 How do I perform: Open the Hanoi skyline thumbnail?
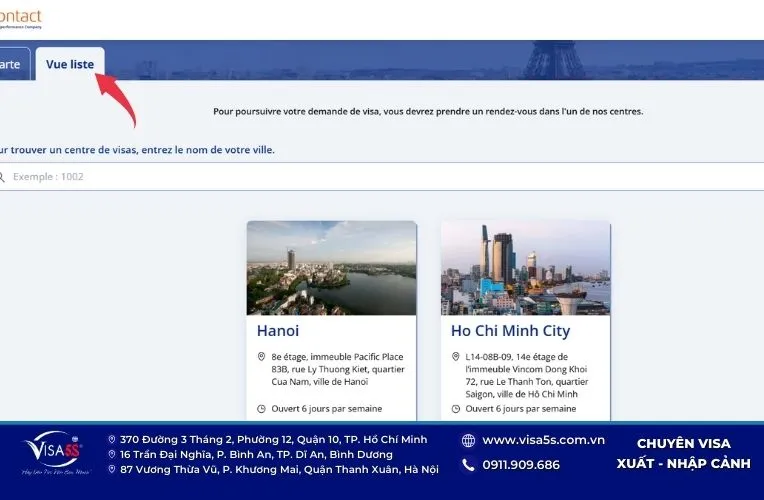pos(331,268)
